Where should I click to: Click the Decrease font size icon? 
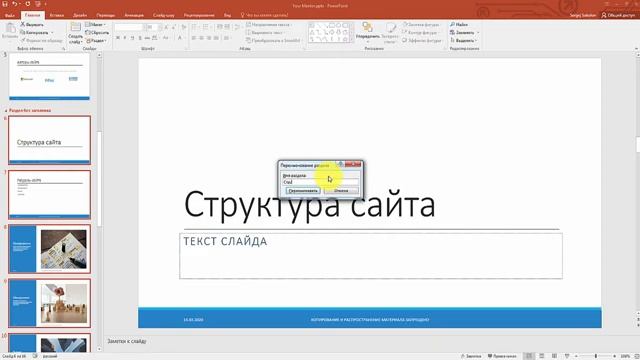point(173,27)
